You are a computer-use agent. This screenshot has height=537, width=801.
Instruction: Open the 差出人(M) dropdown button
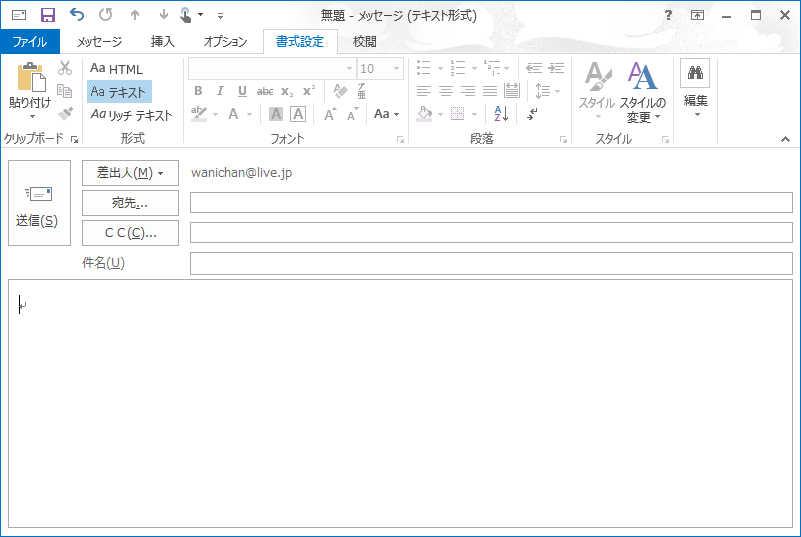[130, 173]
